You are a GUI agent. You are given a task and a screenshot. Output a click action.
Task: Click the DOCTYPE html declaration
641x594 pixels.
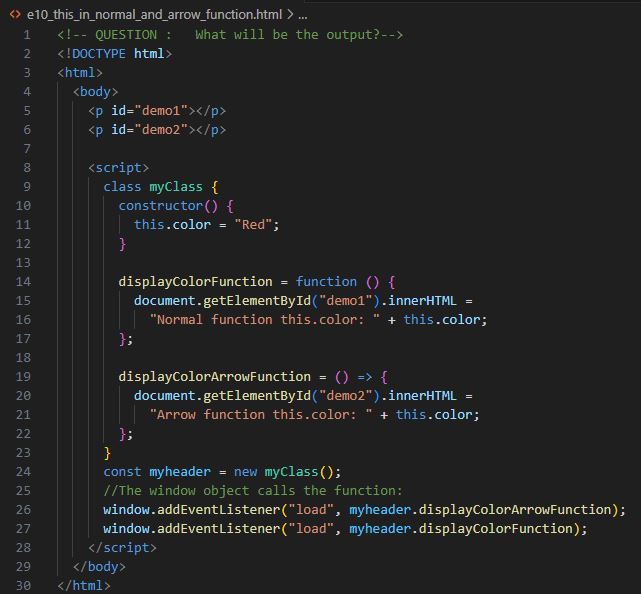pos(114,54)
